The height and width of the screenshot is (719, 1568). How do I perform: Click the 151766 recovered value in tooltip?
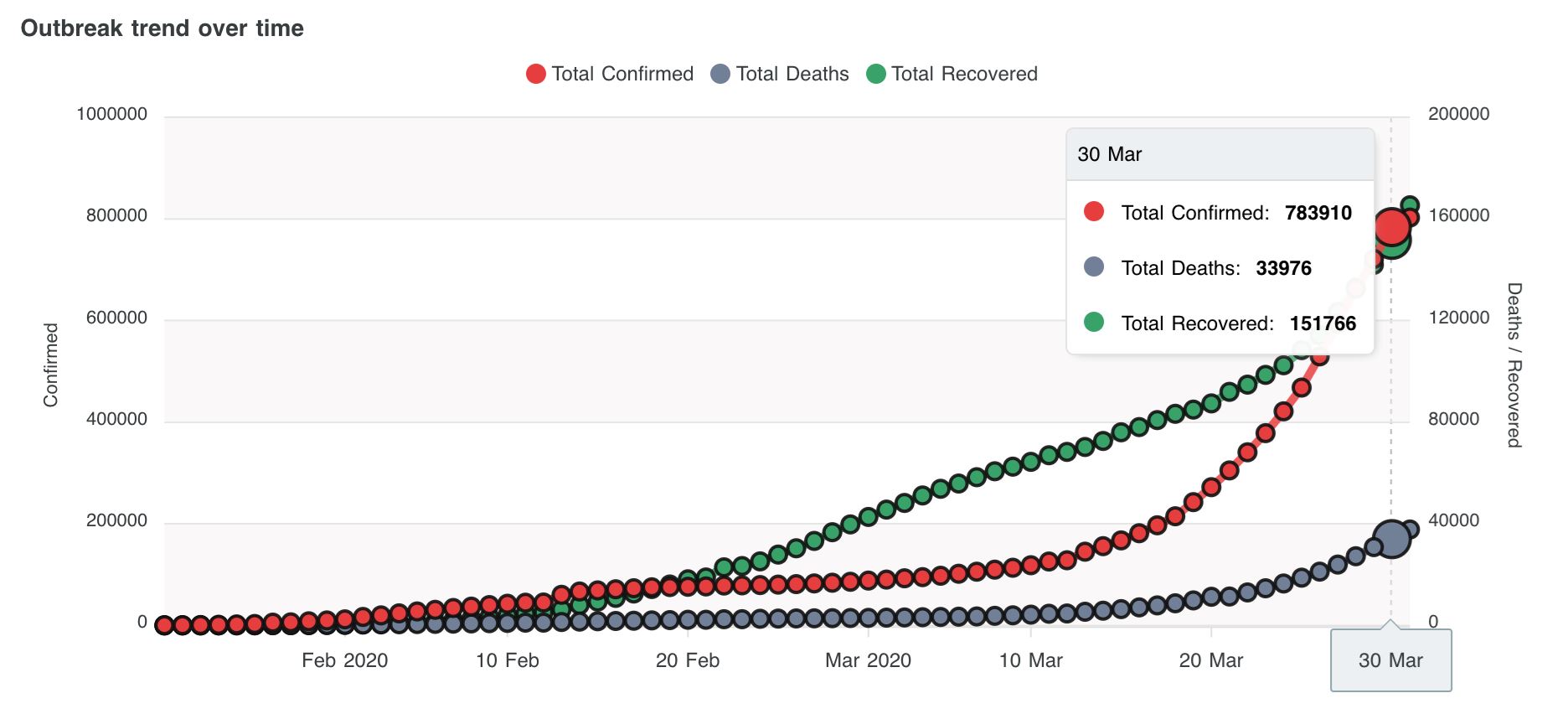tap(1323, 323)
